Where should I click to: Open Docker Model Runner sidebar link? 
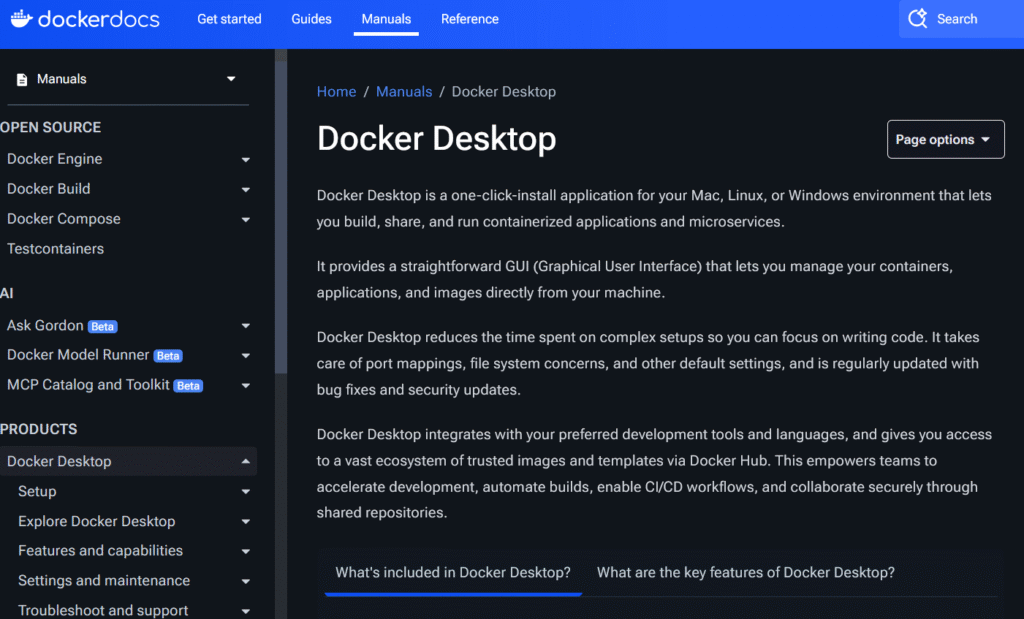pyautogui.click(x=78, y=355)
